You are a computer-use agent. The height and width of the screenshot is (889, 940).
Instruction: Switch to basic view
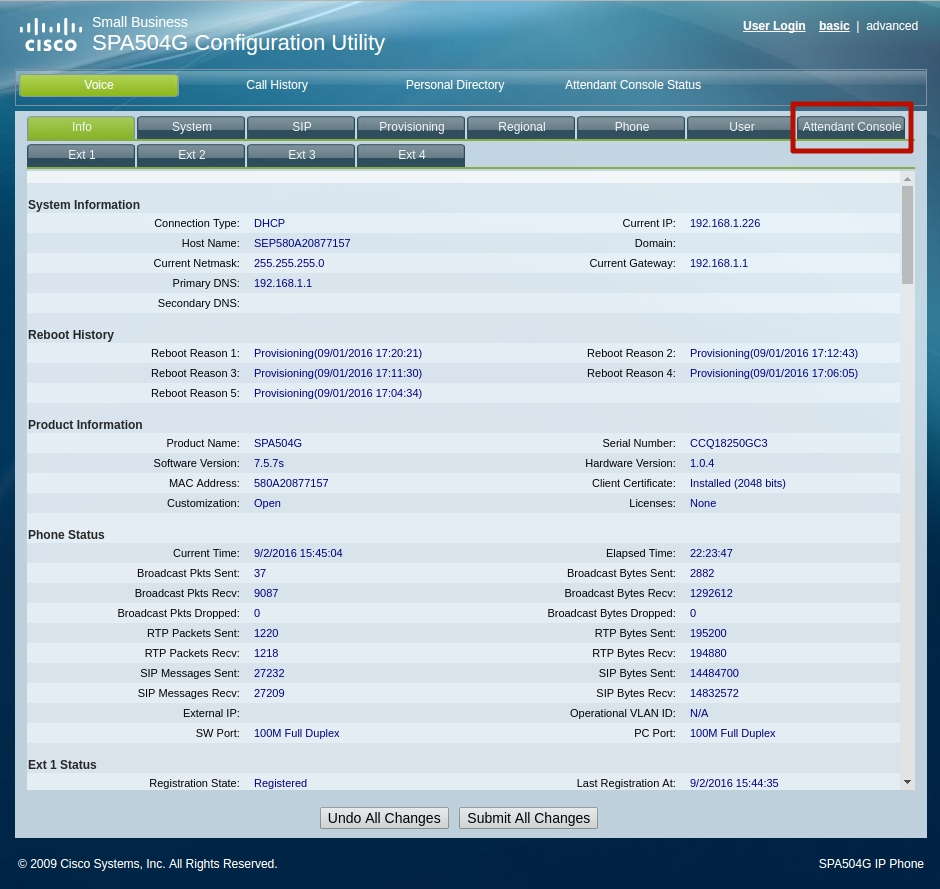pyautogui.click(x=834, y=26)
